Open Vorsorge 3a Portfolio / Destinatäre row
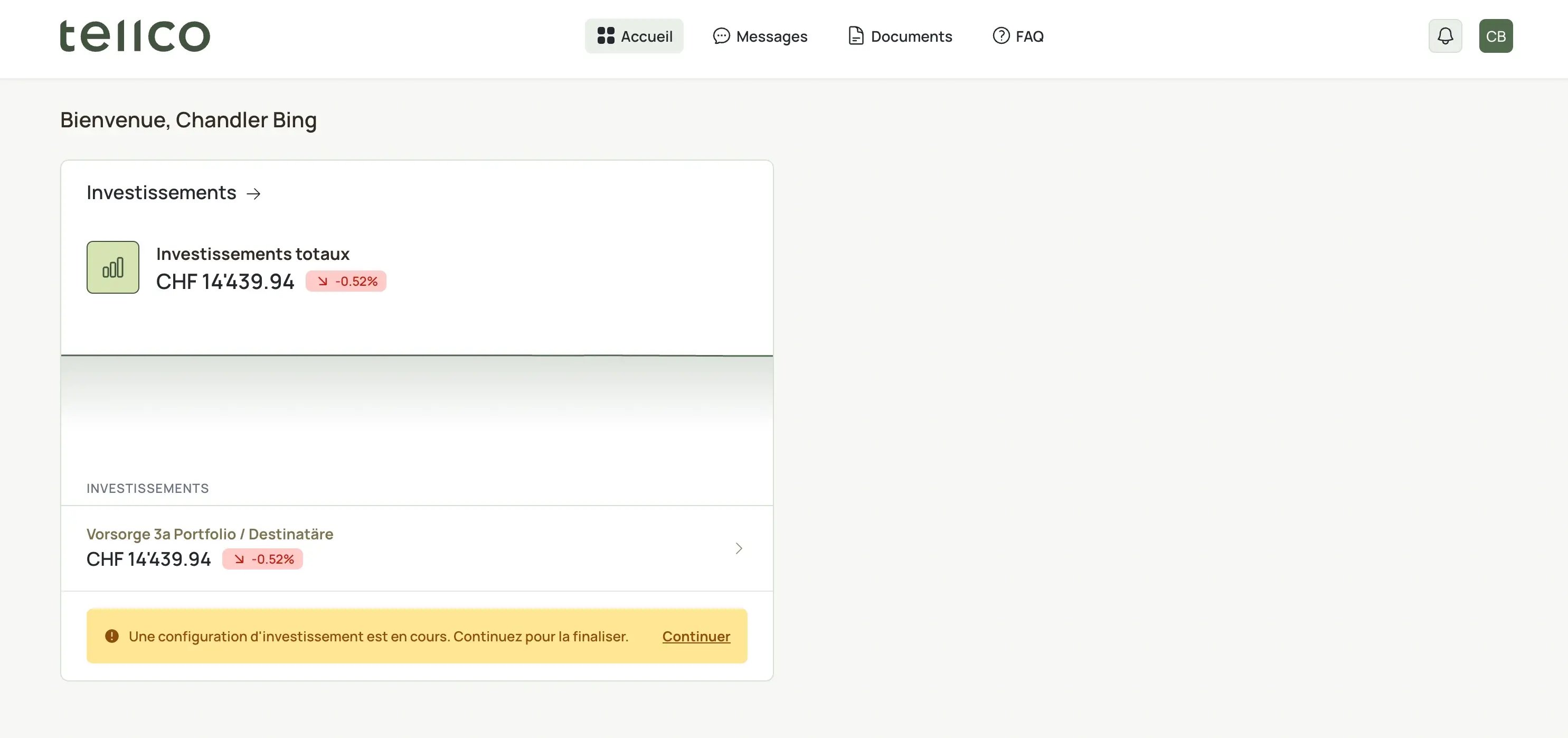1568x738 pixels. 417,548
